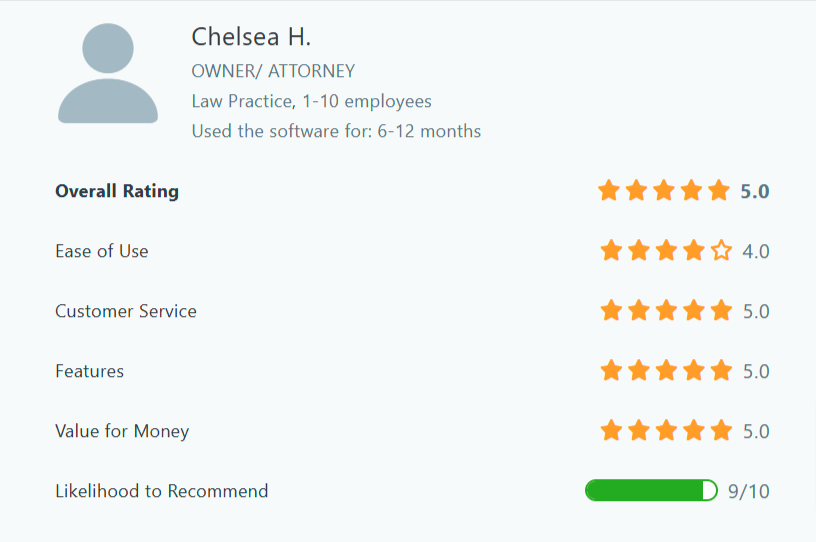Click the first Customer Service star
The height and width of the screenshot is (542, 816).
pos(611,311)
